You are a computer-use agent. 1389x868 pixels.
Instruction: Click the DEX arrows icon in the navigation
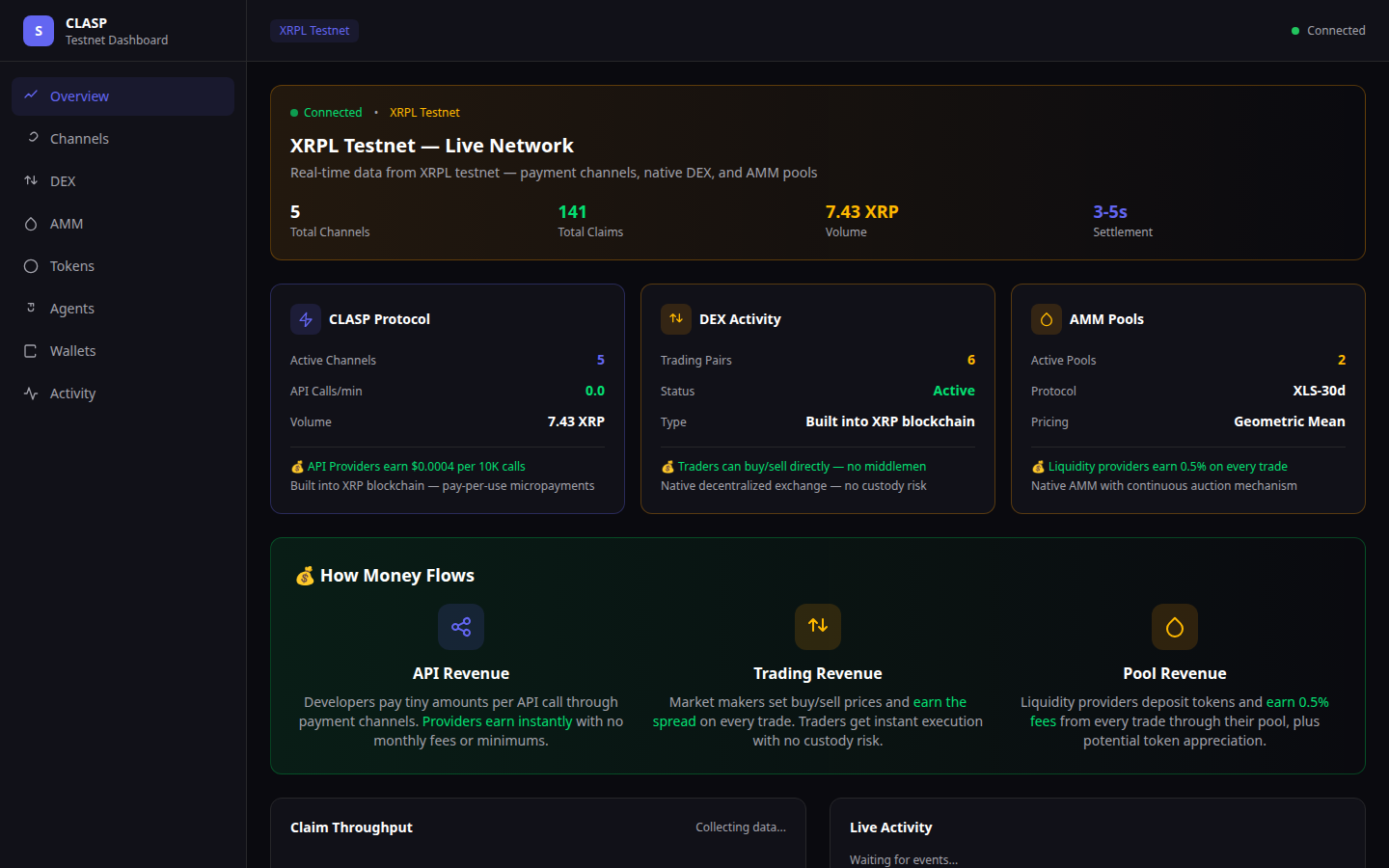(x=32, y=180)
